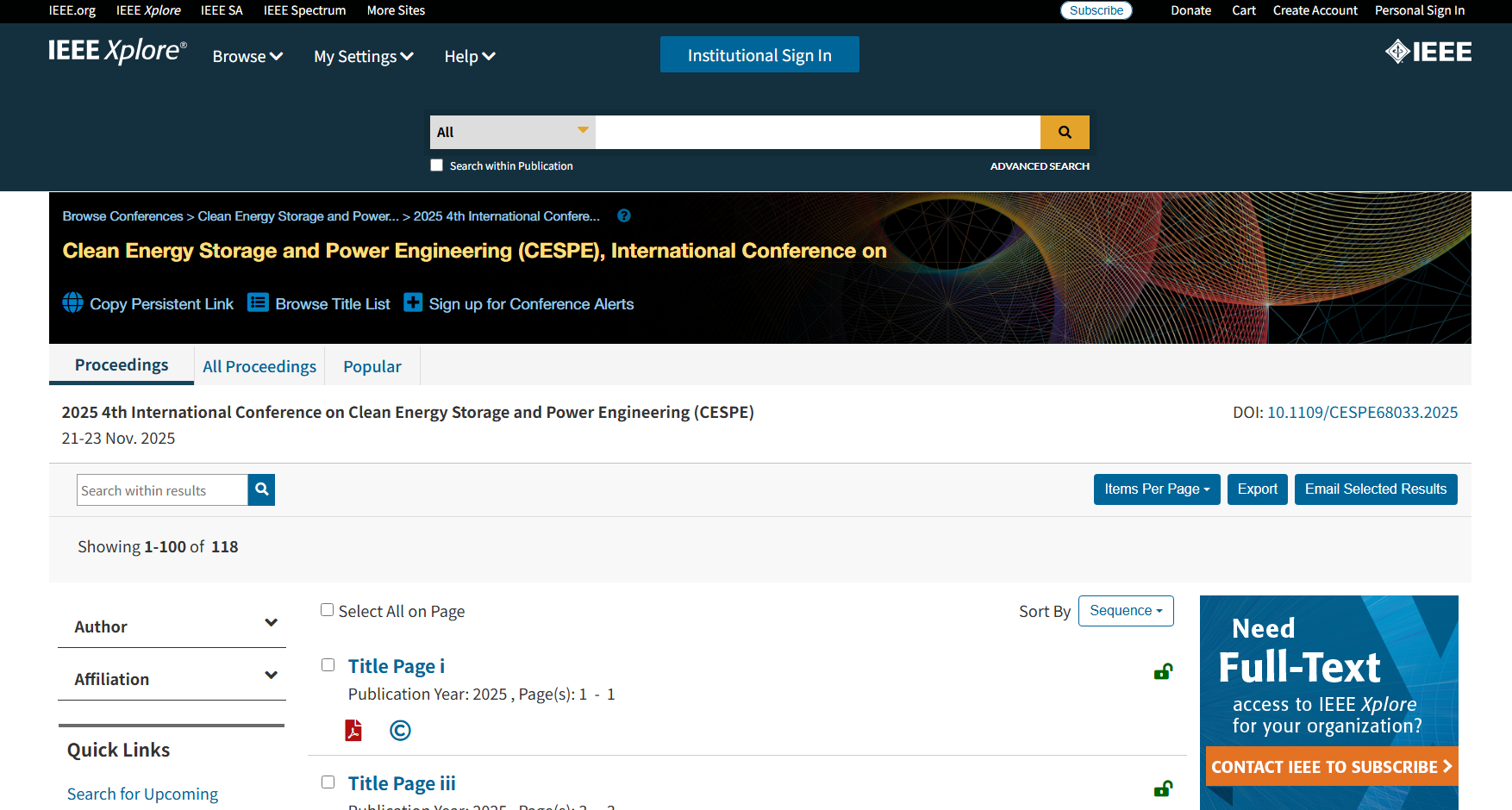
Task: Open the All search category dropdown
Action: (x=513, y=132)
